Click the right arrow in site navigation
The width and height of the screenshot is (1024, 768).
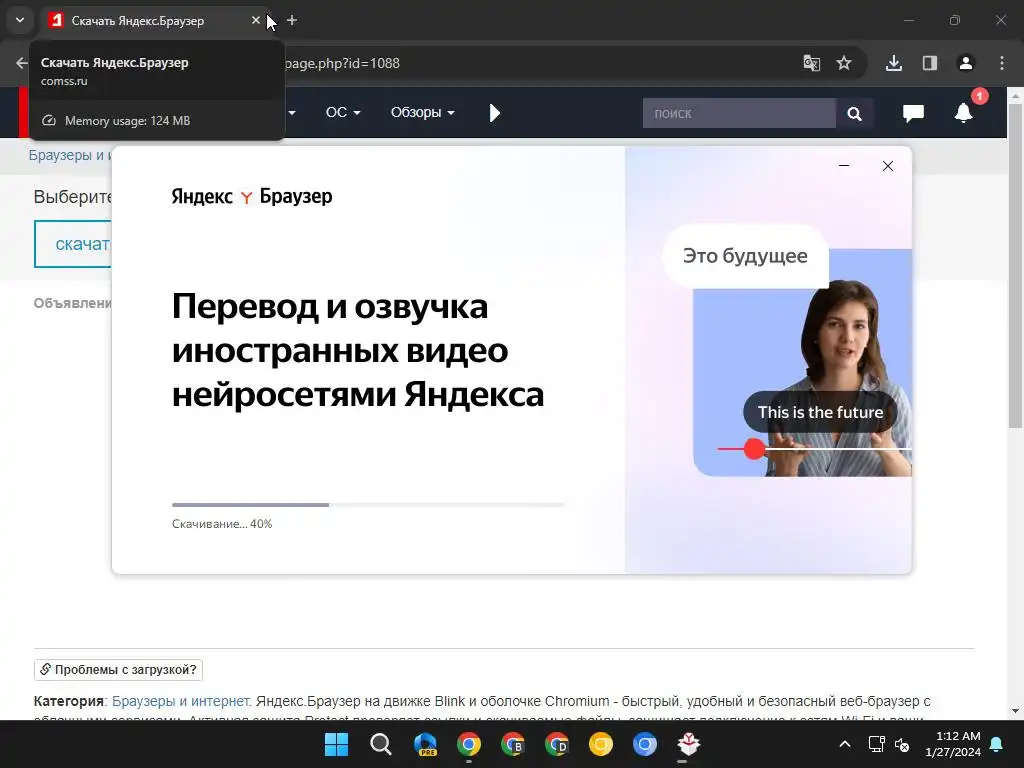(494, 113)
